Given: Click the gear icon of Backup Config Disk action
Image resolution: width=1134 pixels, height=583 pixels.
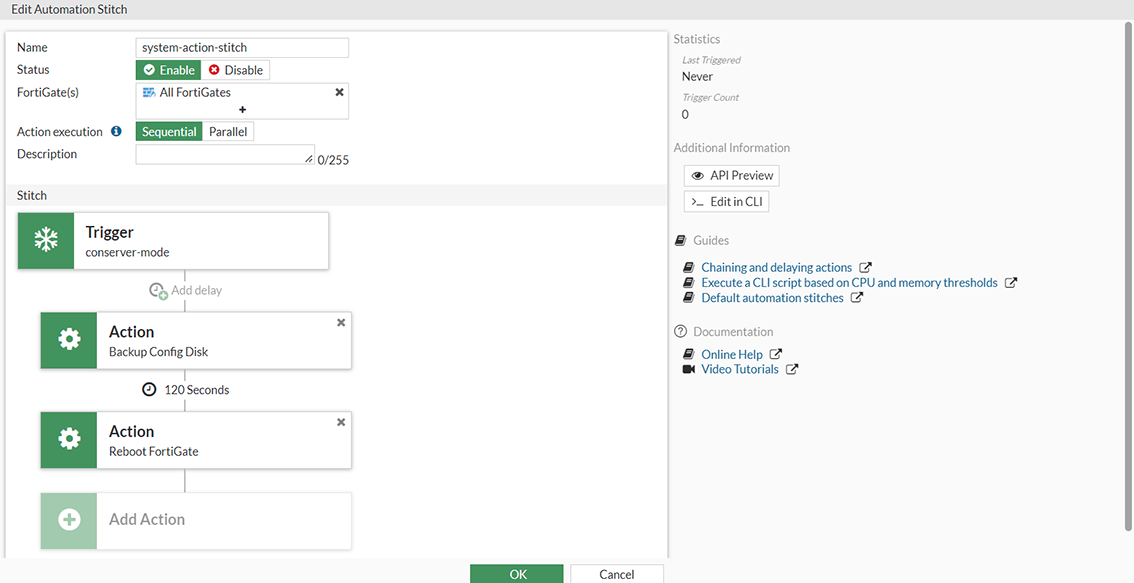Looking at the screenshot, I should (69, 340).
